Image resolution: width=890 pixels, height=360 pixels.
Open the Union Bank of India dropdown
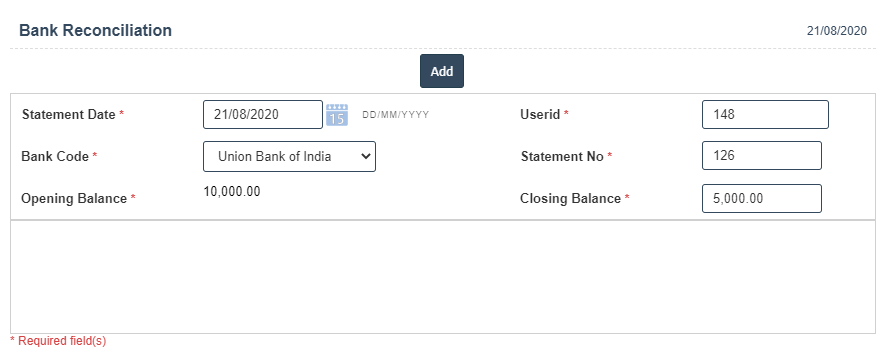[289, 156]
